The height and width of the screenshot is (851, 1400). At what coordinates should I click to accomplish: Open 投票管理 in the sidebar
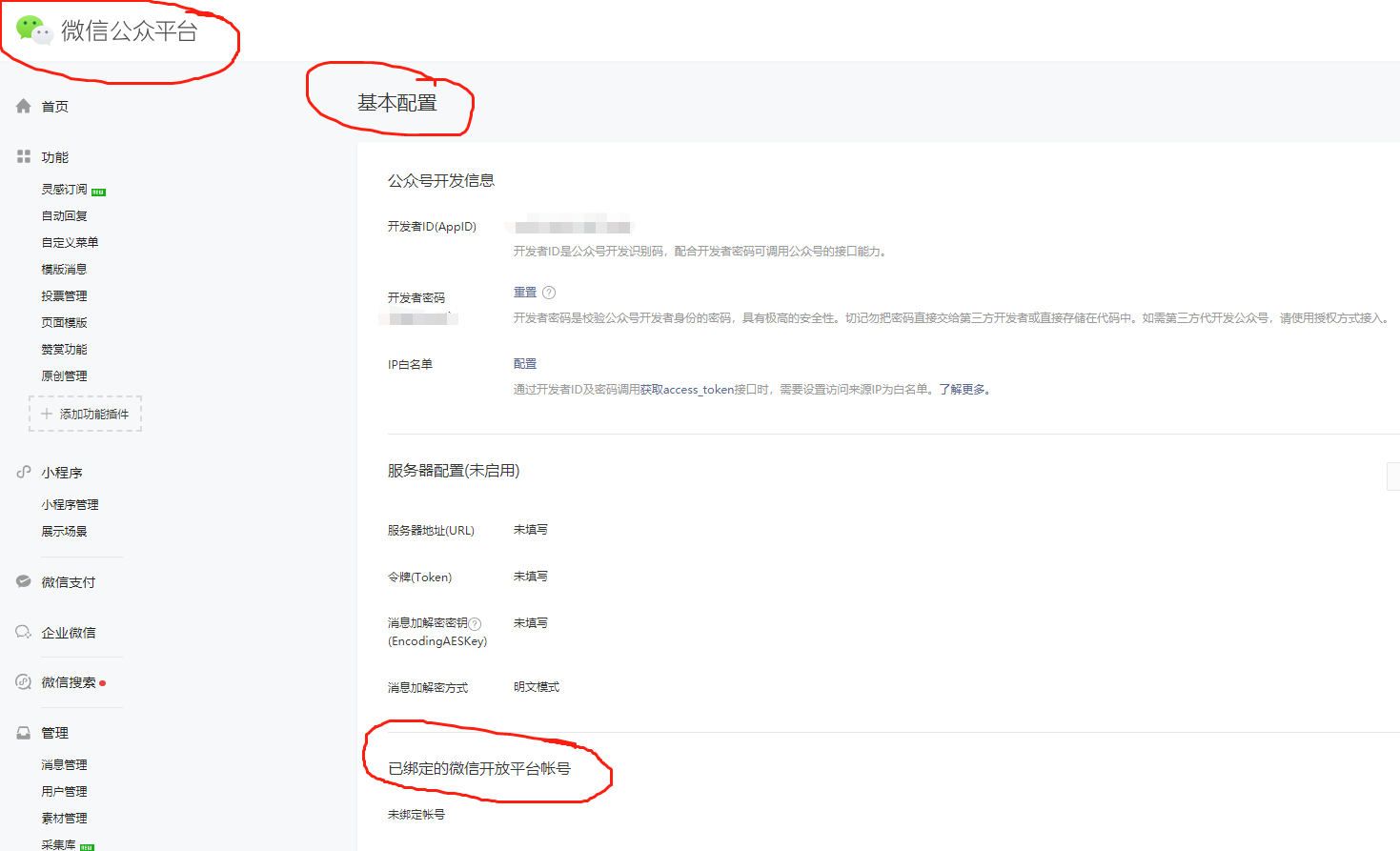pyautogui.click(x=65, y=296)
